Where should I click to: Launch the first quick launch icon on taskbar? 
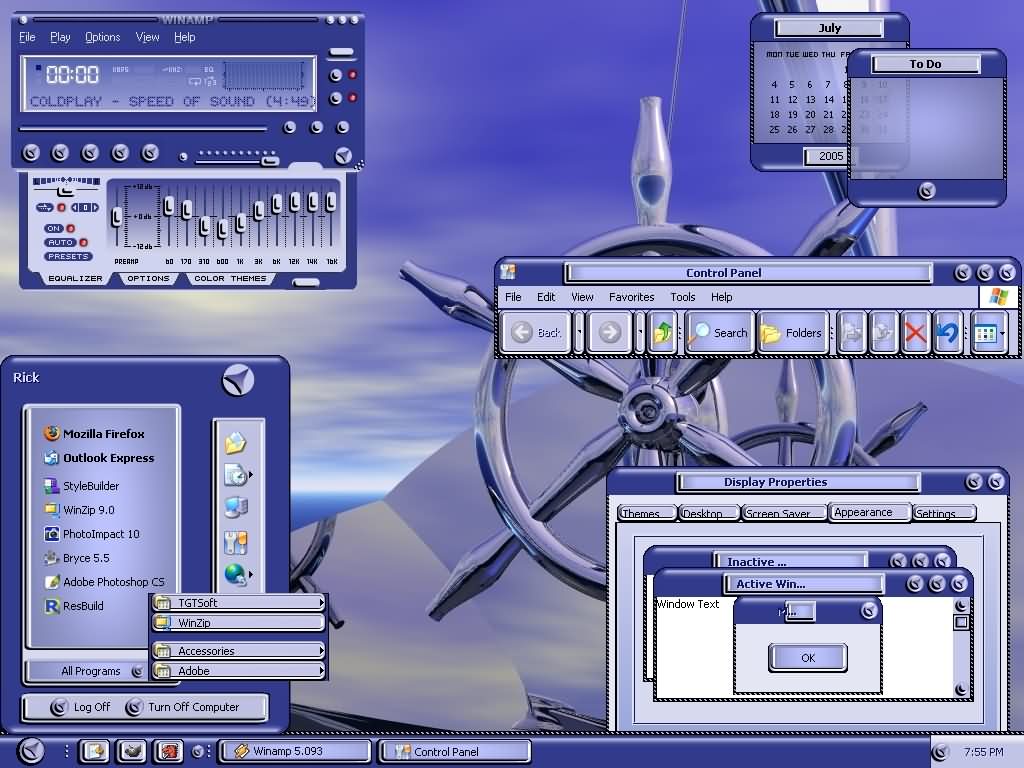[x=95, y=752]
